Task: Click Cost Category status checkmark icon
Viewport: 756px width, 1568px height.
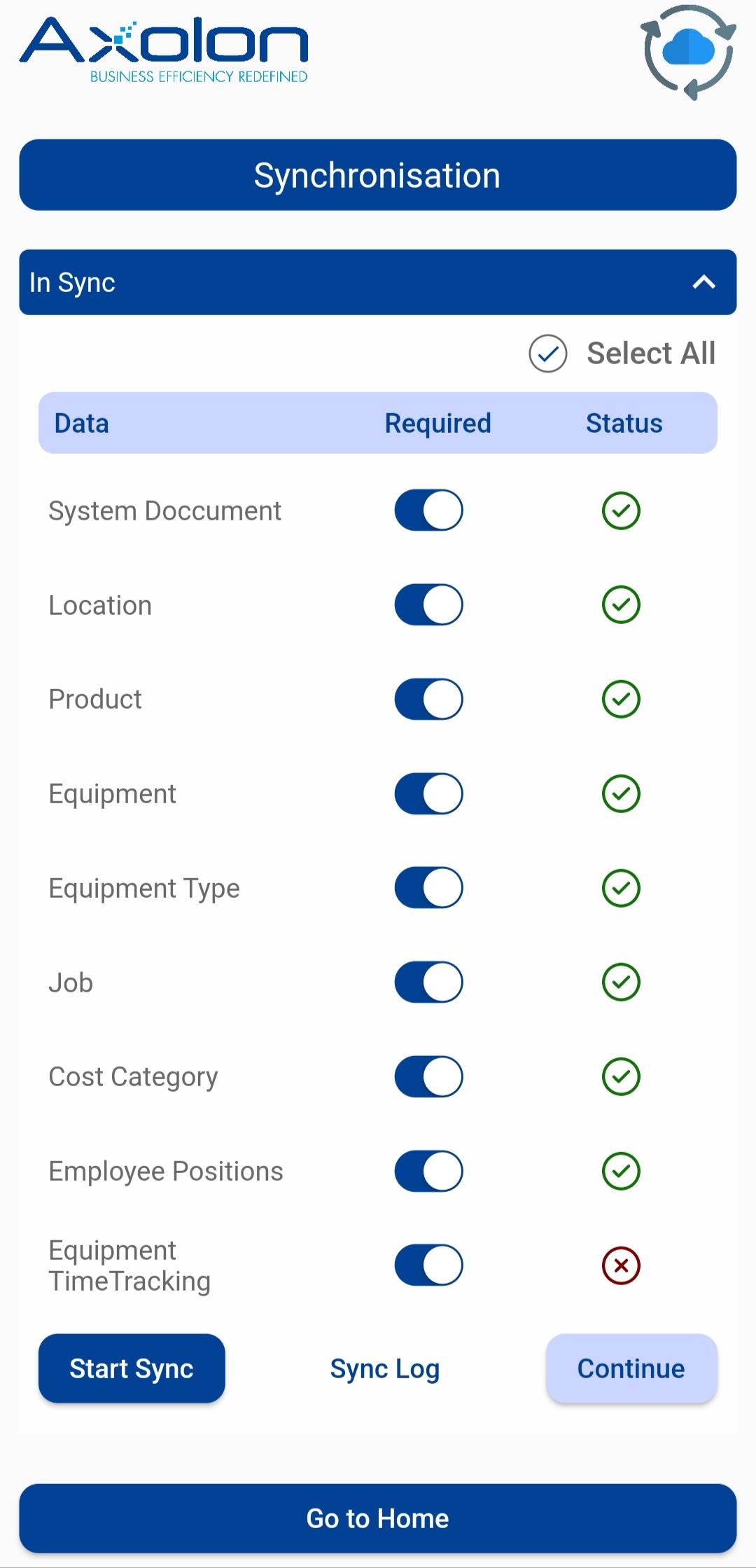Action: click(621, 1076)
